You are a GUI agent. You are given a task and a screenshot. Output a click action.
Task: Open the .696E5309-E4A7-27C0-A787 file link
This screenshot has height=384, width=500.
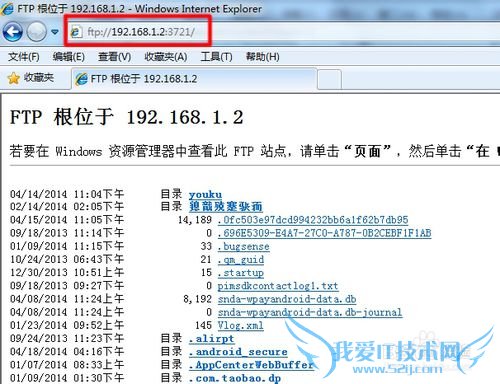pos(324,233)
